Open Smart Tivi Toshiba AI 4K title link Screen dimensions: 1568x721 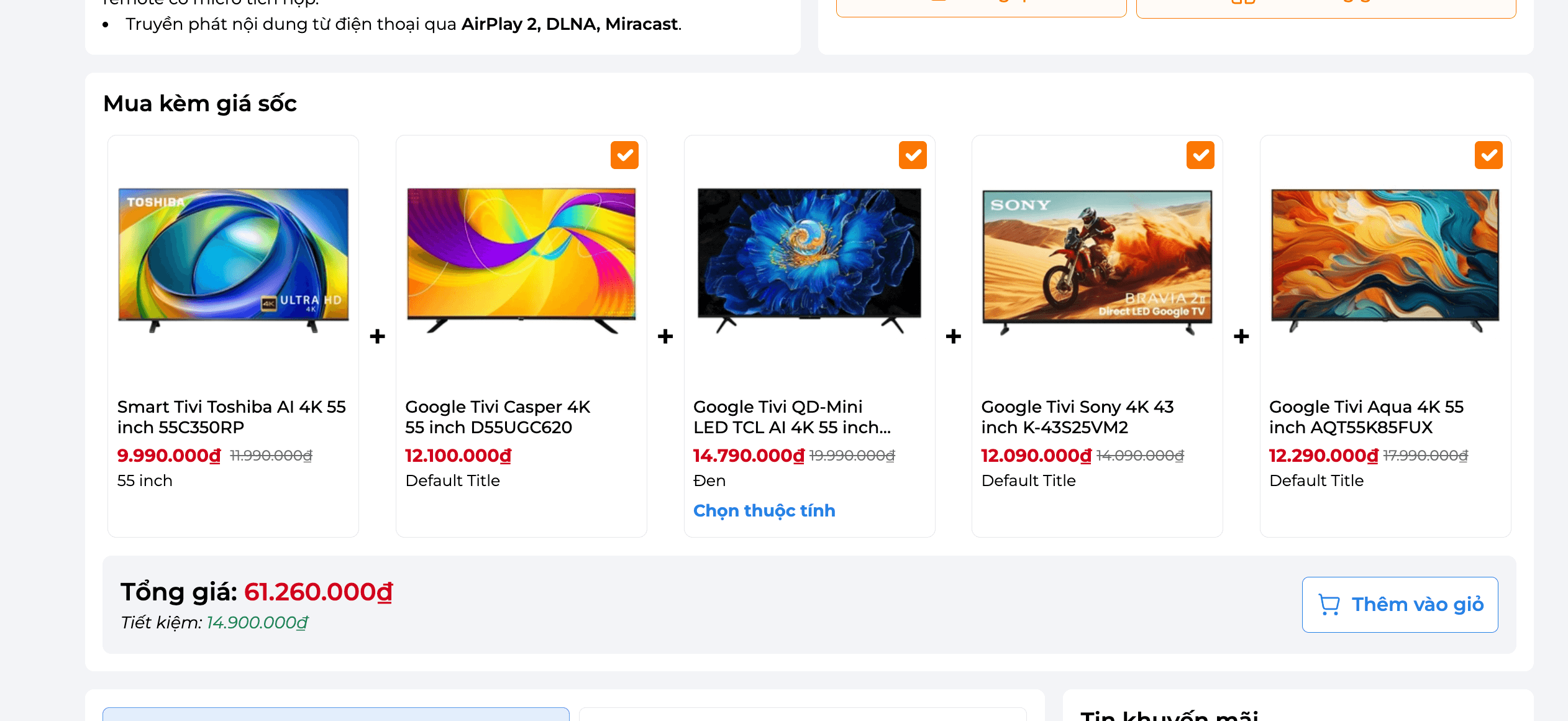[232, 417]
